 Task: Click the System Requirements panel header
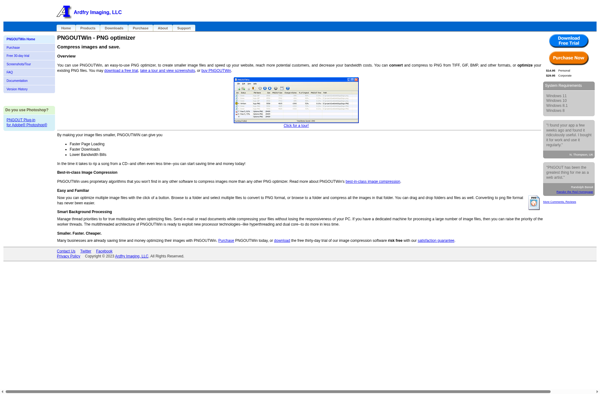point(569,86)
